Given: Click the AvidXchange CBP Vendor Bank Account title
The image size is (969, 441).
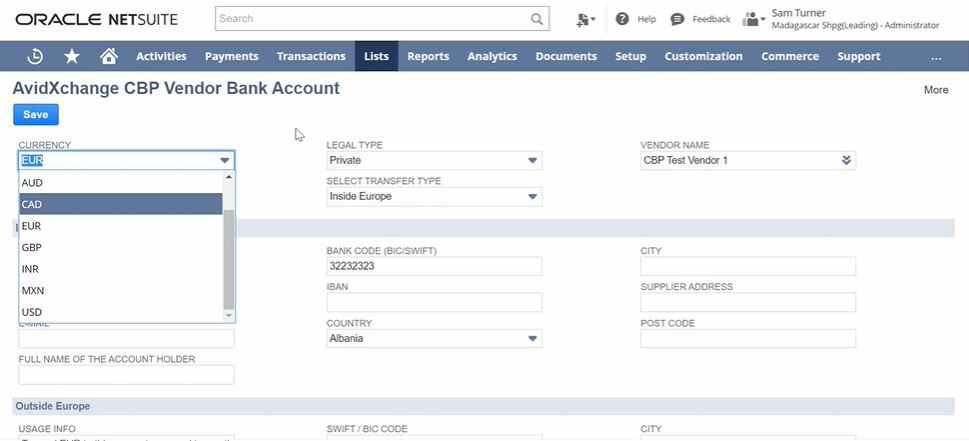Looking at the screenshot, I should (x=176, y=88).
